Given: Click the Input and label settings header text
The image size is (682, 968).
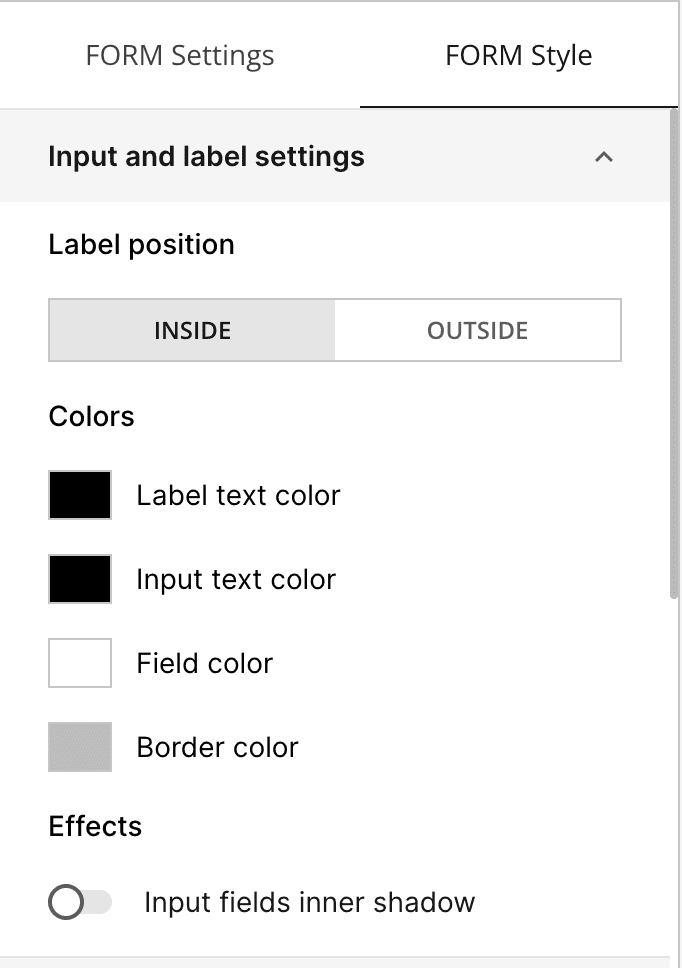Looking at the screenshot, I should pos(206,157).
